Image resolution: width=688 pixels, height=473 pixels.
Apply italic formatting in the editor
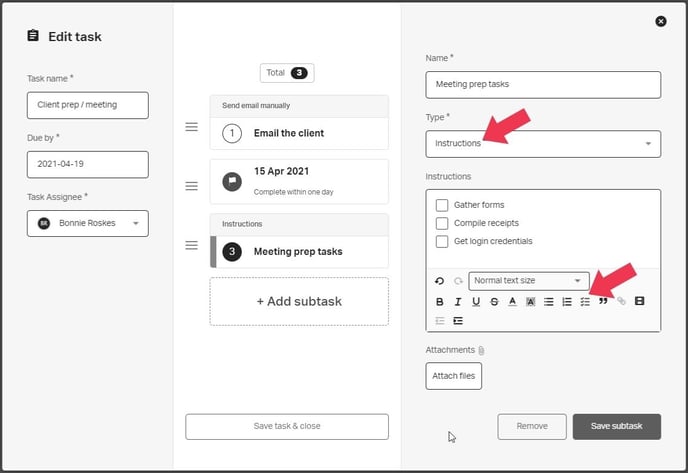[x=458, y=301]
